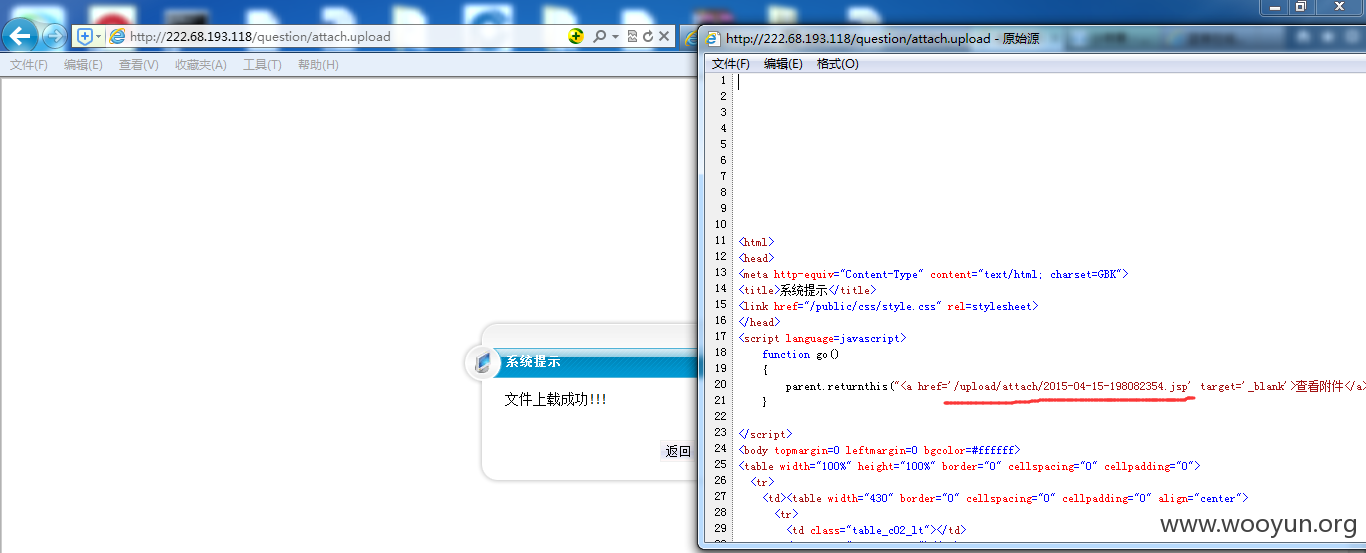Click the uploaded .jsp path in line 20

[x=1071, y=385]
